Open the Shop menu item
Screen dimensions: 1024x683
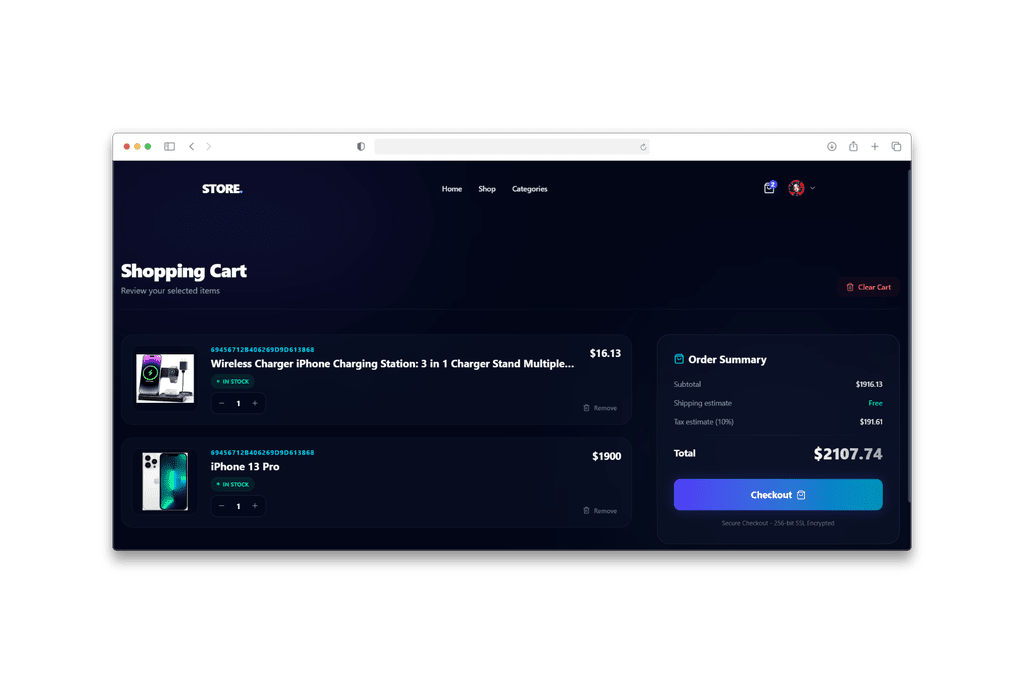(x=487, y=189)
